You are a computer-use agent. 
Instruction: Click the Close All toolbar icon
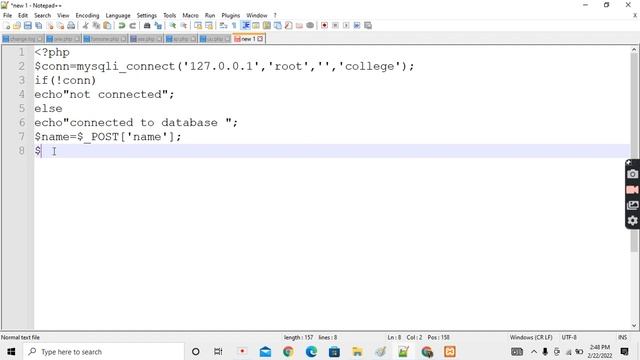[60, 26]
